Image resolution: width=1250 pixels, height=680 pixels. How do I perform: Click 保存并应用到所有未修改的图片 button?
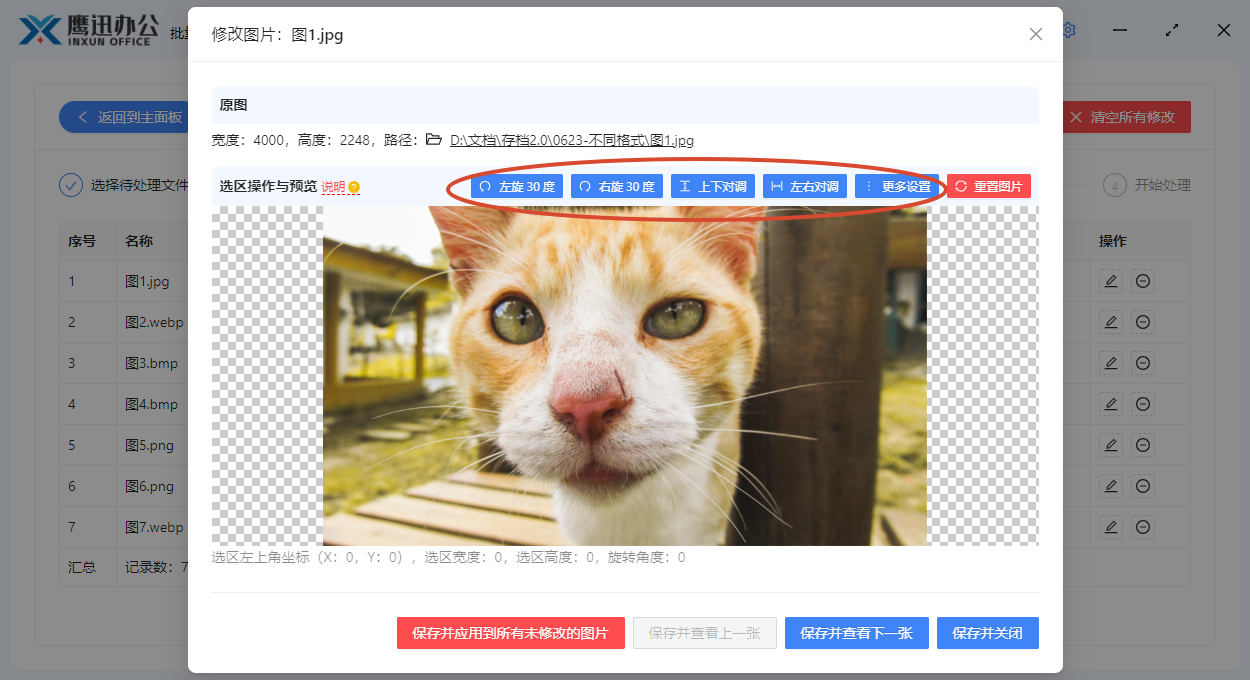[x=511, y=633]
